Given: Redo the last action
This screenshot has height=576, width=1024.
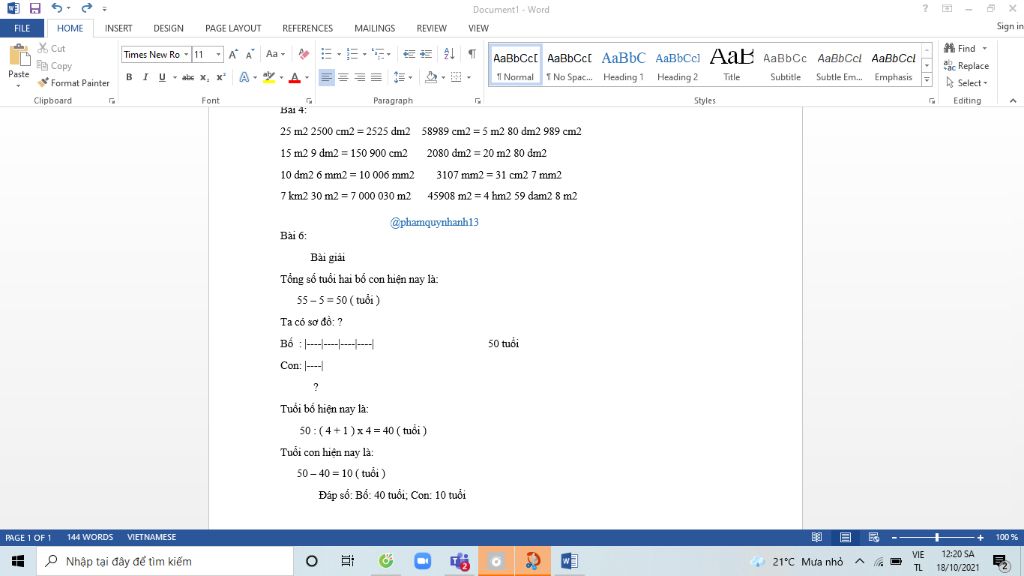Looking at the screenshot, I should coord(86,8).
